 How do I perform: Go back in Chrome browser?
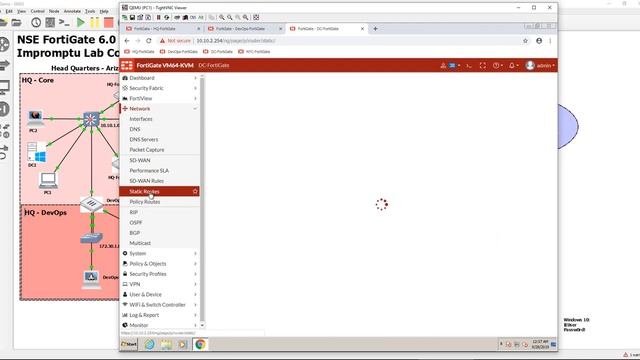click(x=127, y=41)
